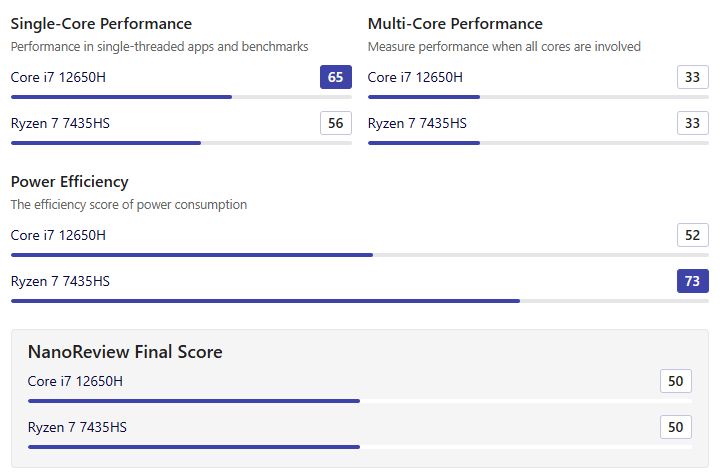Click Core i7 12650H power efficiency bar
721x475 pixels.
pyautogui.click(x=360, y=255)
